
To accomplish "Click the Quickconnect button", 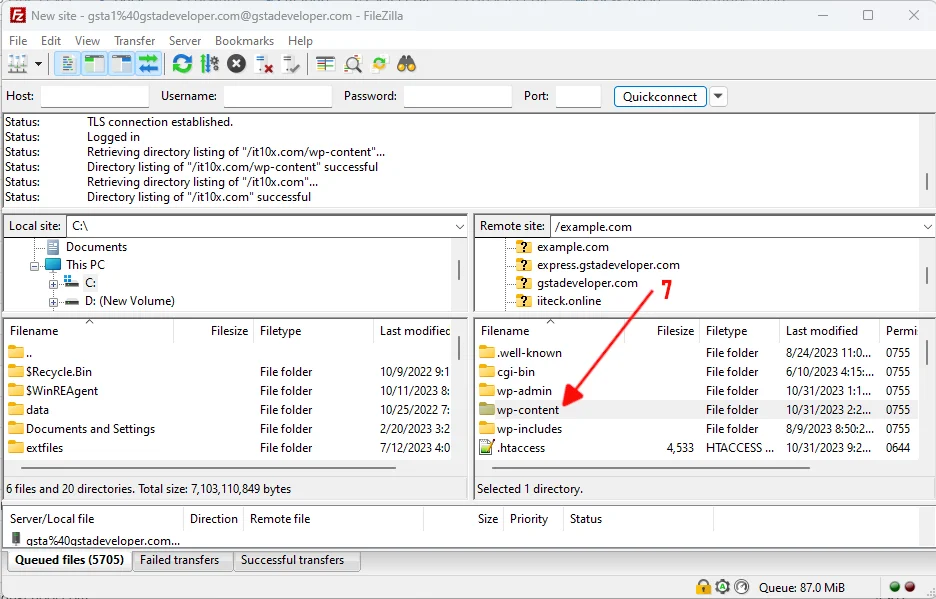I will click(x=660, y=97).
